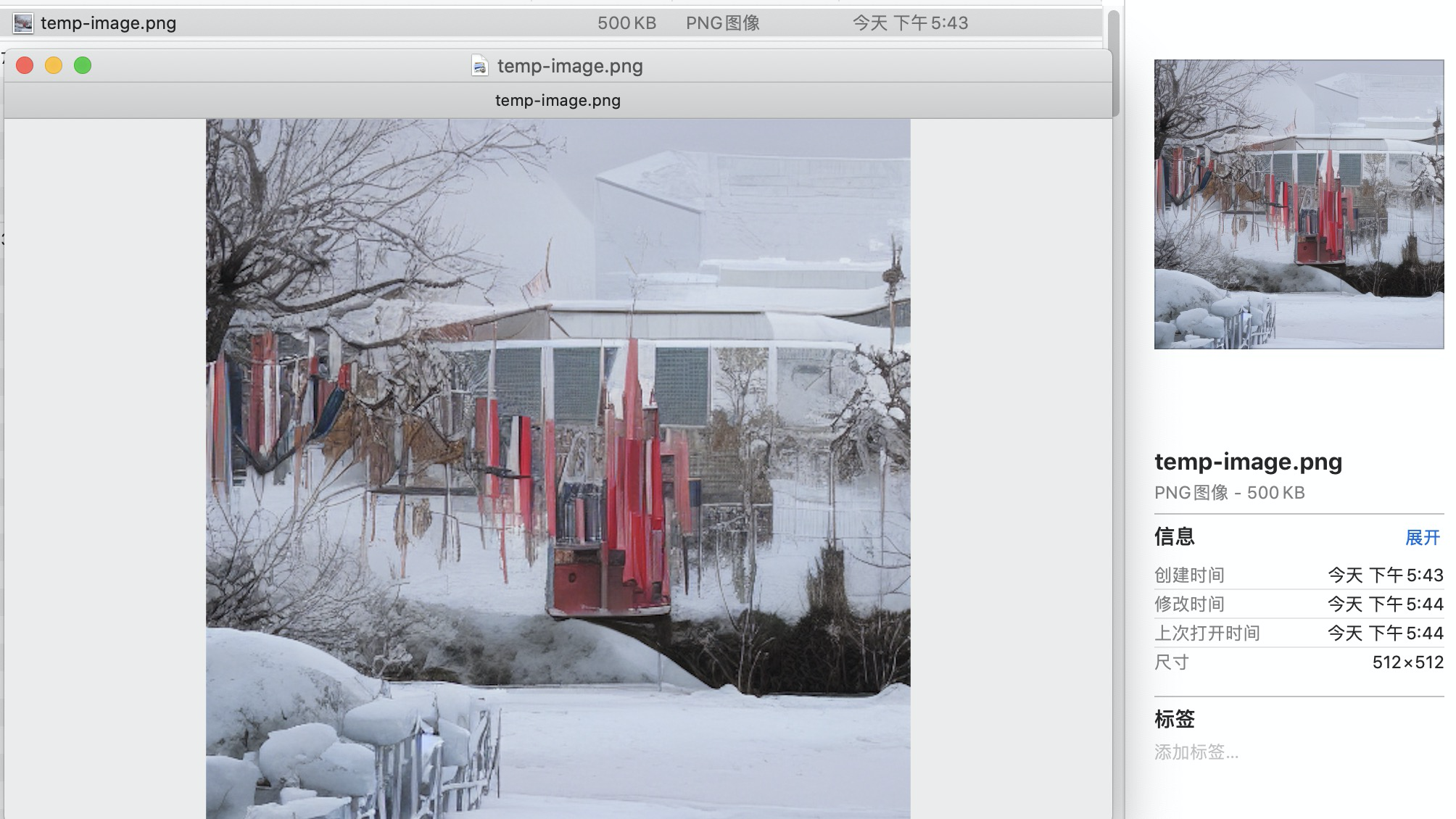Click the 今天 下午5:43 date cell in list
This screenshot has height=819, width=1456.
910,23
